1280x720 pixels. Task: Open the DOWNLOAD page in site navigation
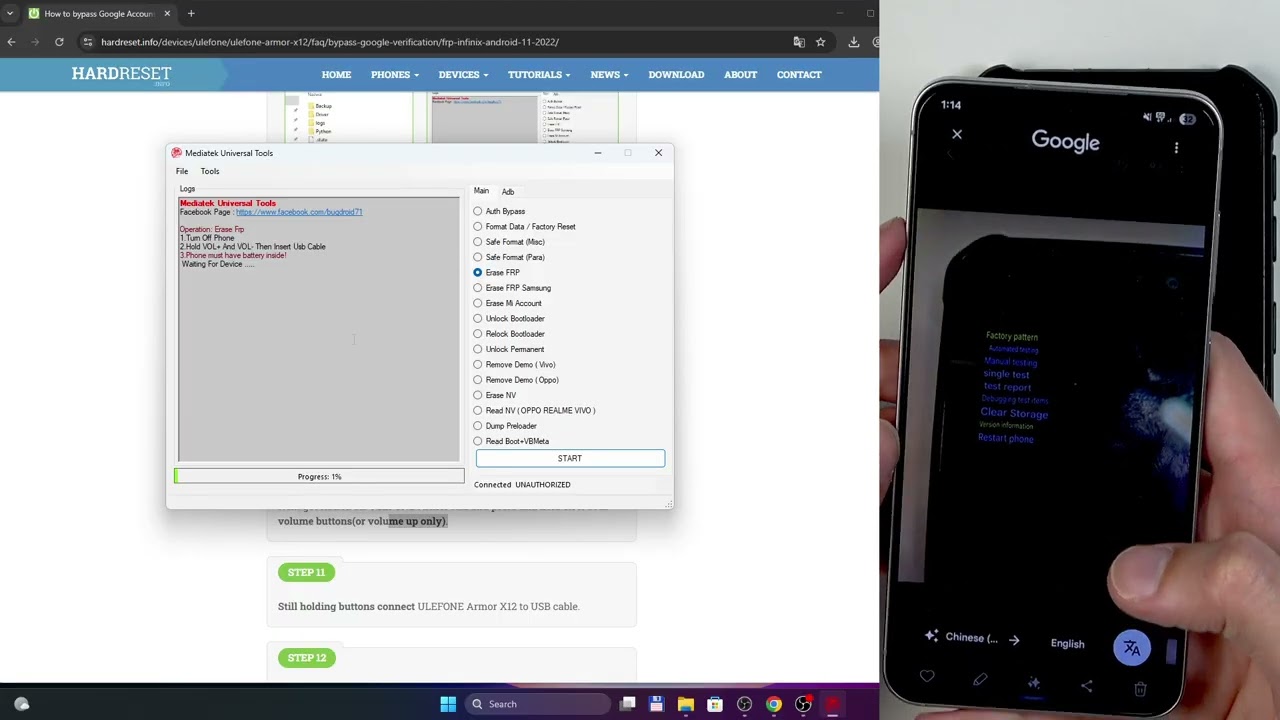[676, 75]
